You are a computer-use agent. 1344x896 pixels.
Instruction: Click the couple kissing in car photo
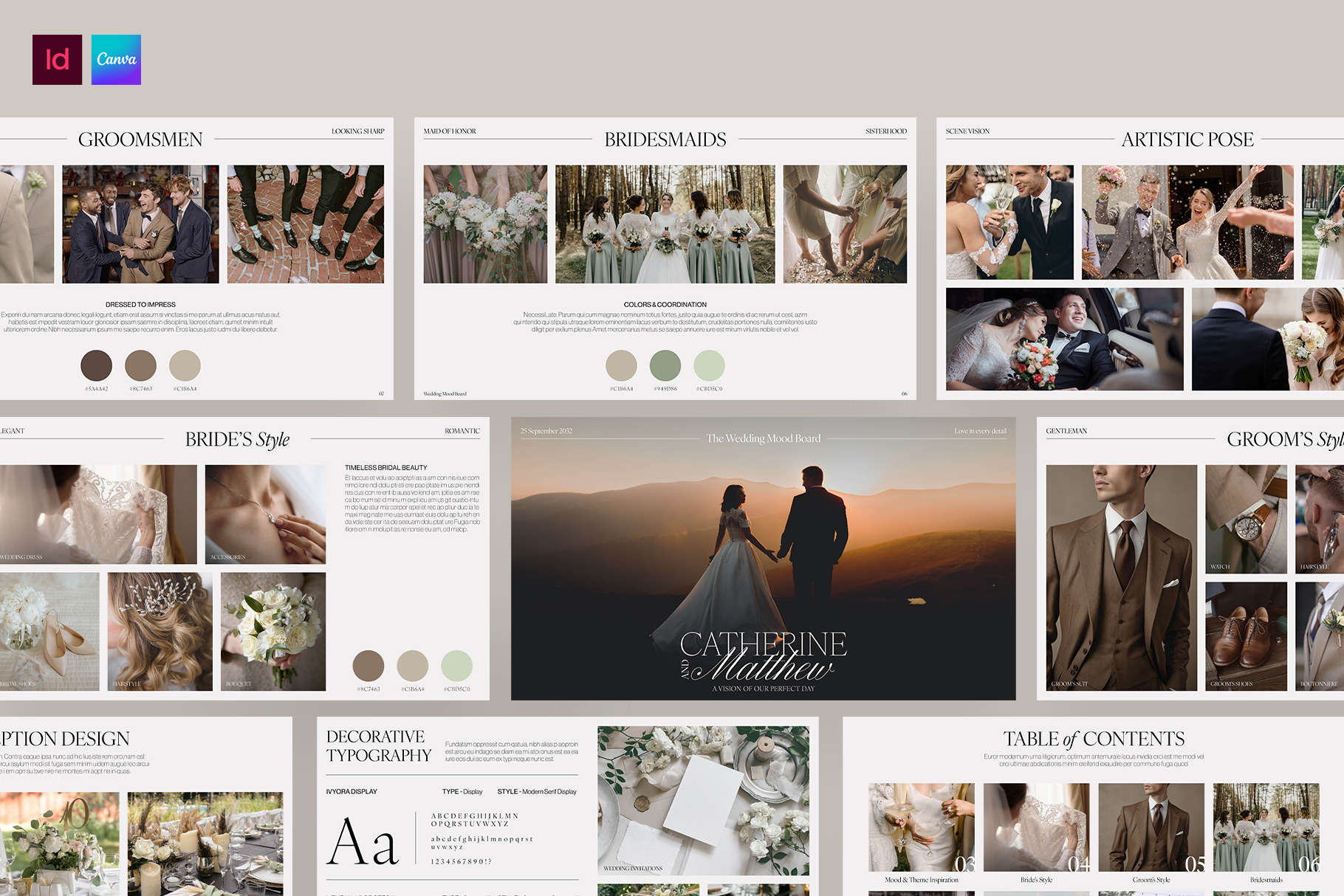coord(1064,339)
